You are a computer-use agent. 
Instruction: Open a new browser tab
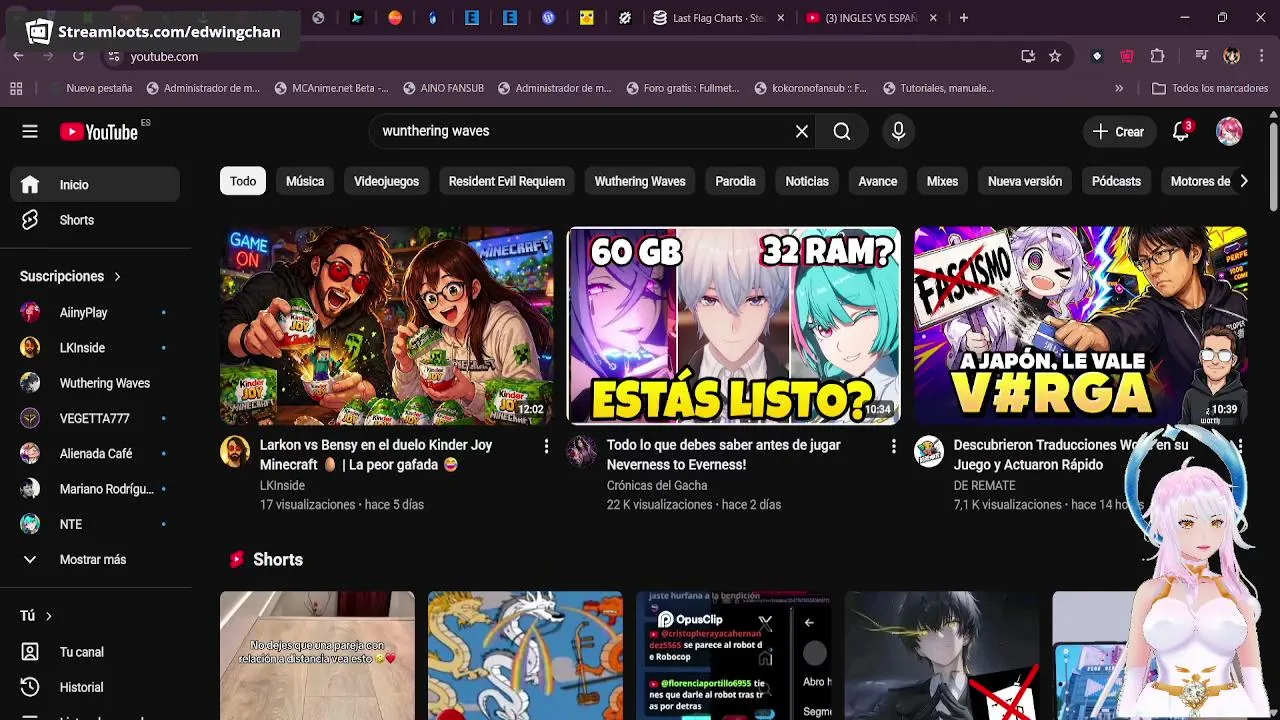964,18
